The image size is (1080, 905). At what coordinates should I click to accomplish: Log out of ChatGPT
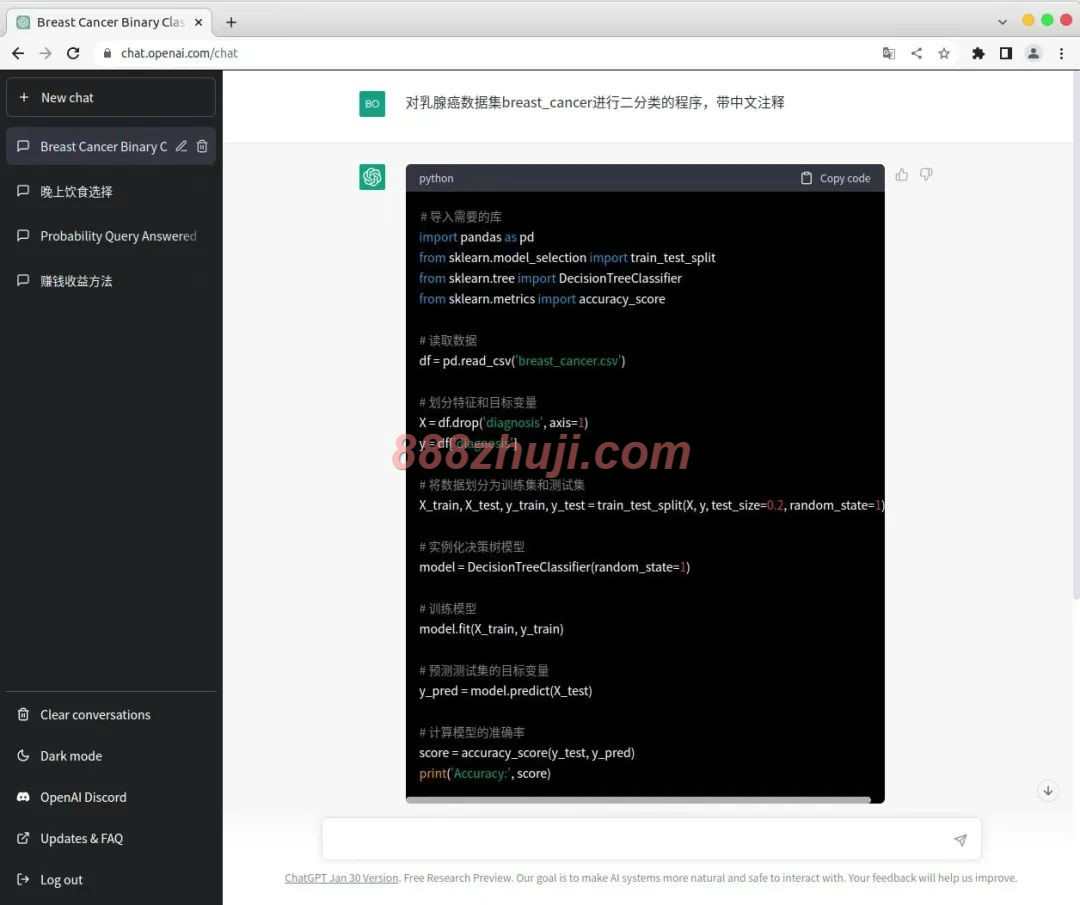pyautogui.click(x=111, y=880)
